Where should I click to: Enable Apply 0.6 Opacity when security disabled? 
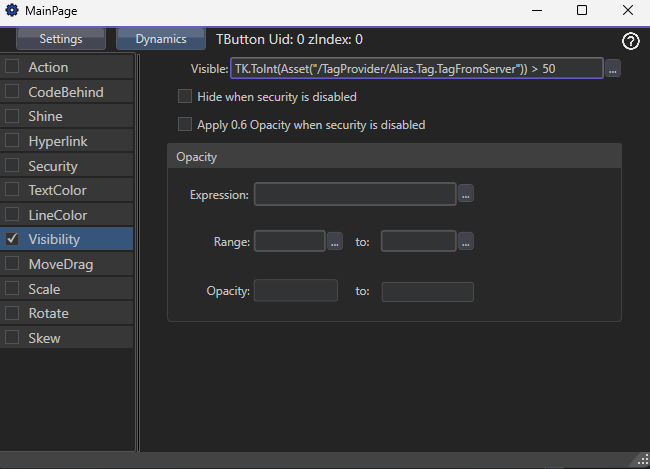pyautogui.click(x=185, y=125)
